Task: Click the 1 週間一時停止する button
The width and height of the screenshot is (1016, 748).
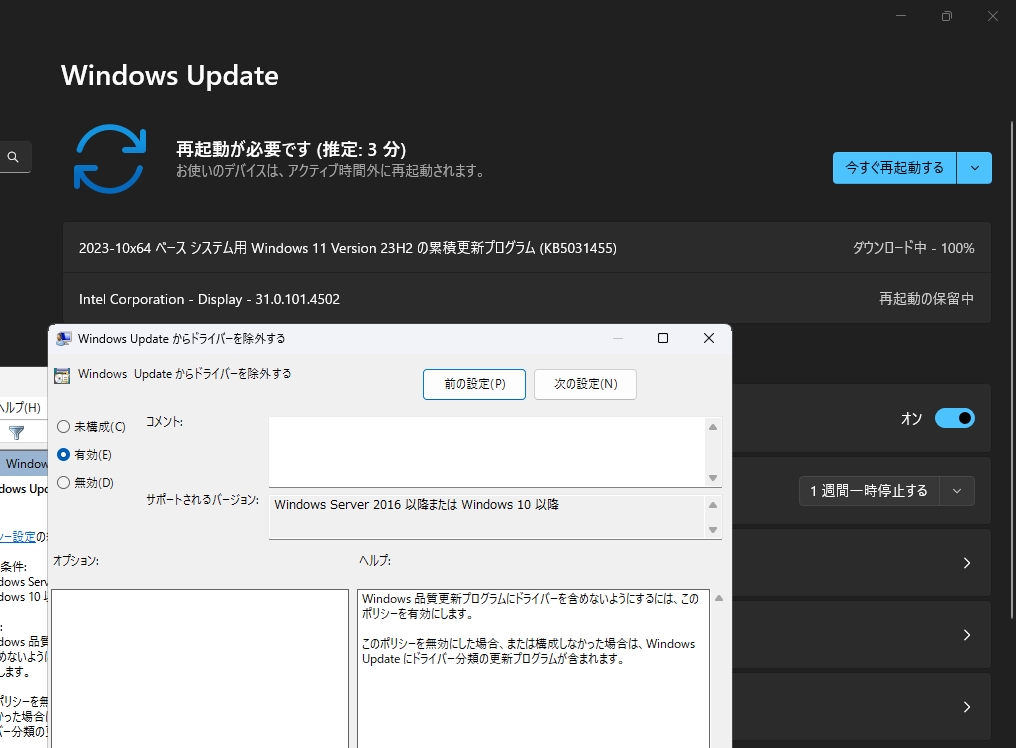Action: click(869, 491)
